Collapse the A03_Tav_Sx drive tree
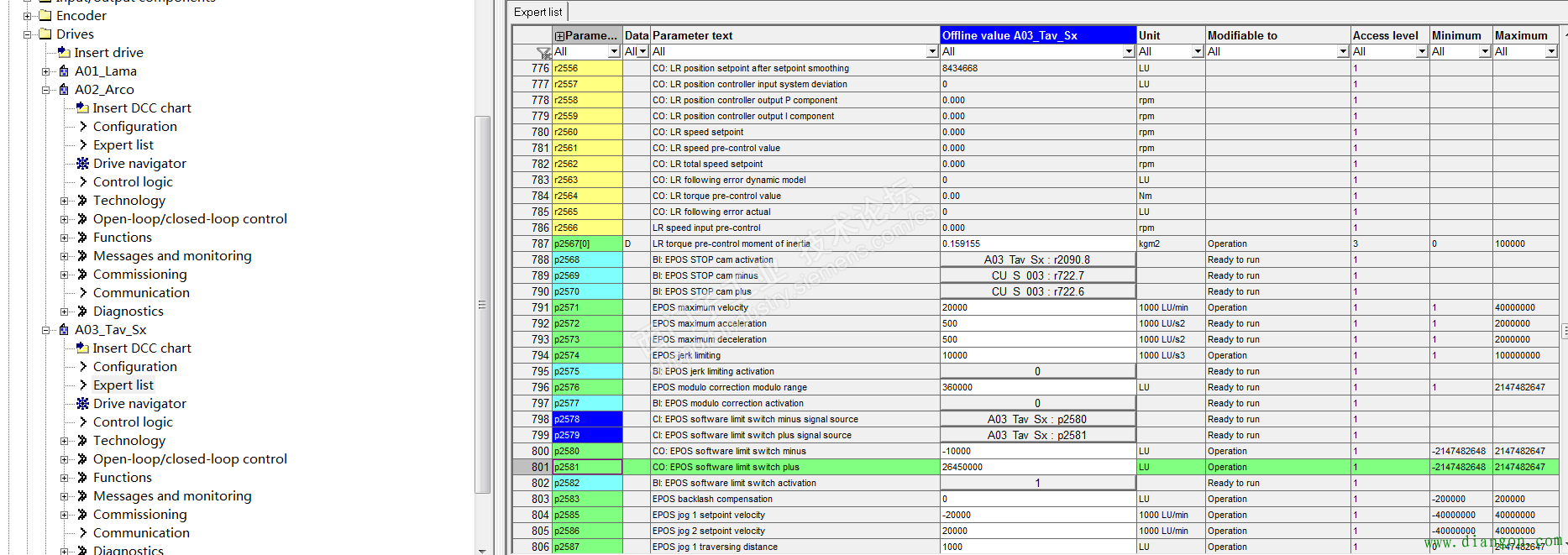The height and width of the screenshot is (555, 1568). tap(46, 330)
